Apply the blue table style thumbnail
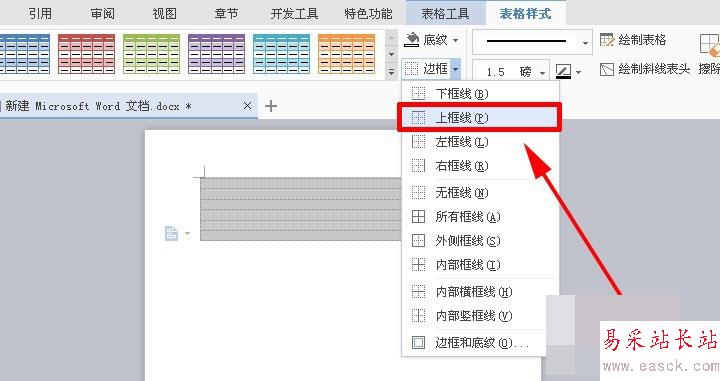 [x=25, y=54]
